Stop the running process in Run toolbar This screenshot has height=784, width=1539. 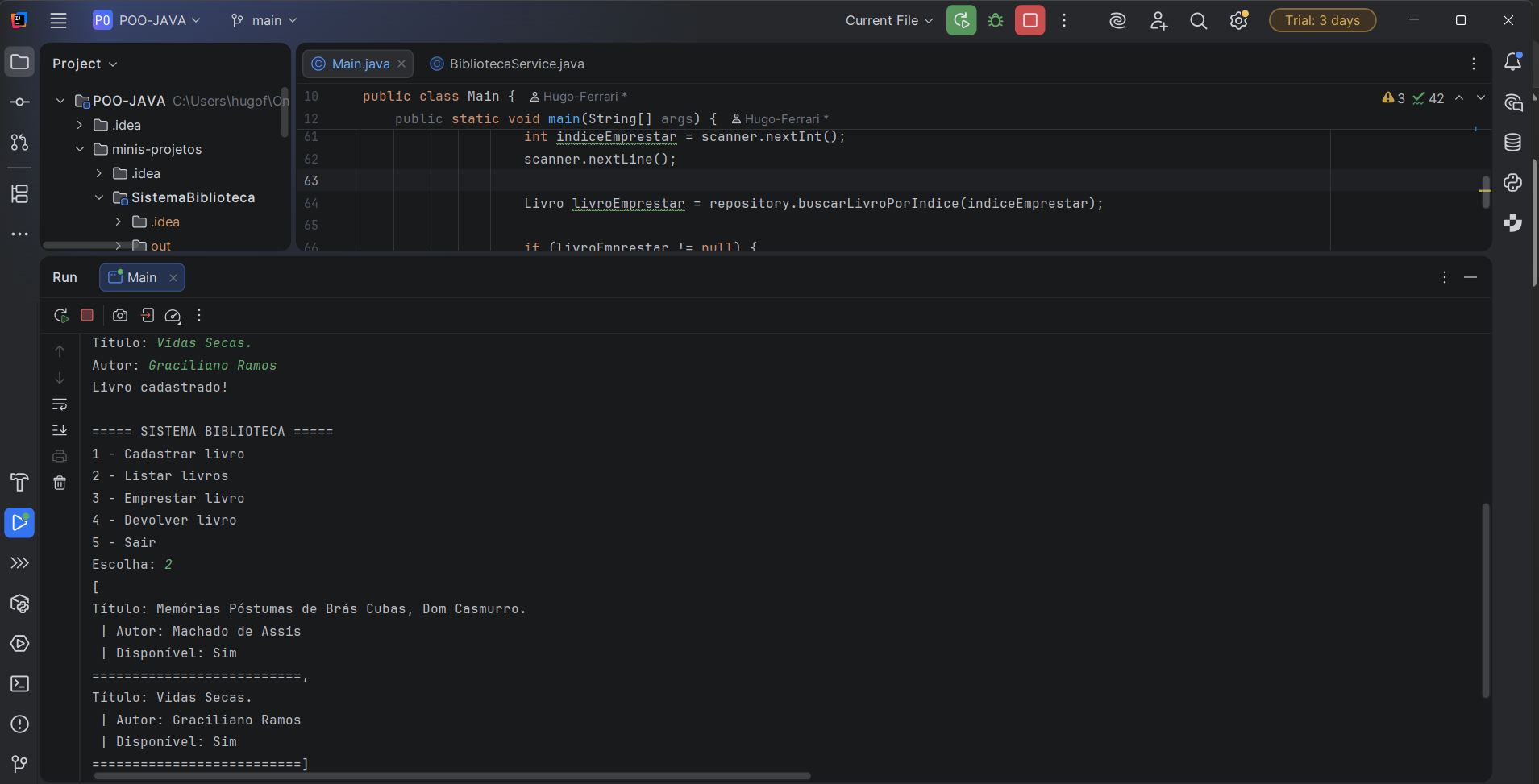87,316
